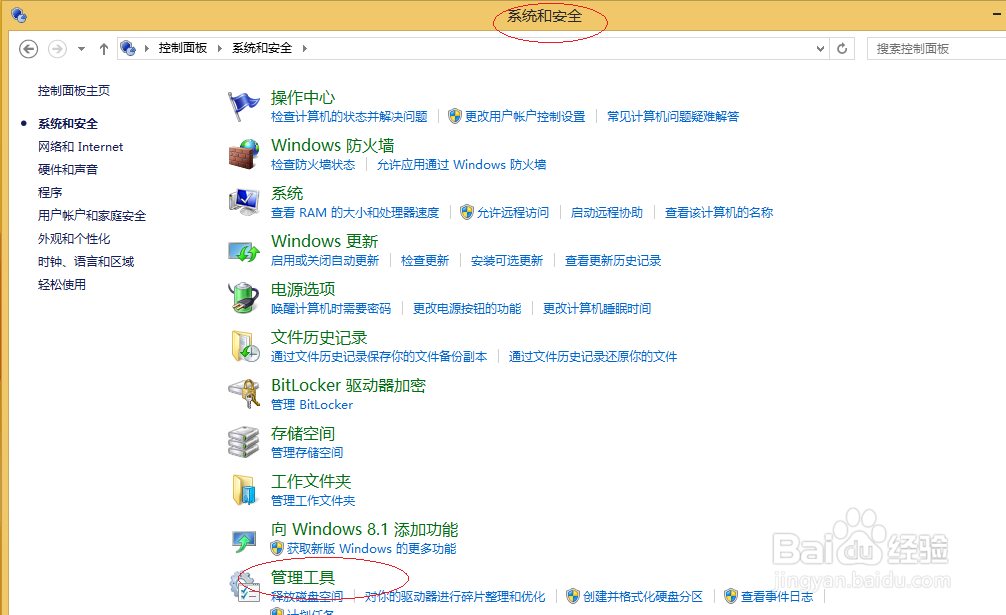Click 检查防火墙状态
Viewport: 1006px width, 615px height.
[313, 164]
